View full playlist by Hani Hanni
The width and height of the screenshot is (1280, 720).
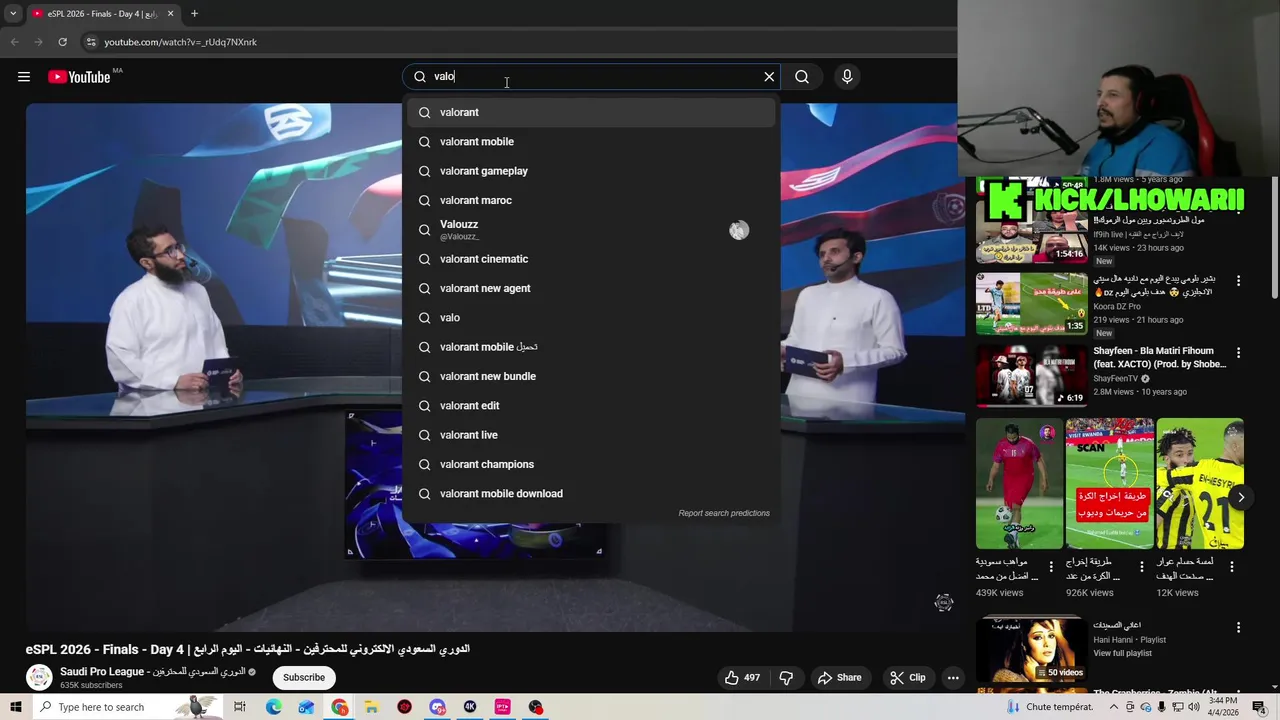[1122, 654]
